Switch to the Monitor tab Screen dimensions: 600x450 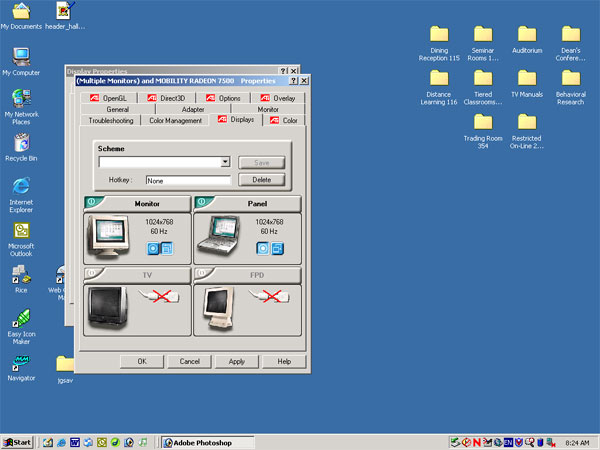(268, 109)
